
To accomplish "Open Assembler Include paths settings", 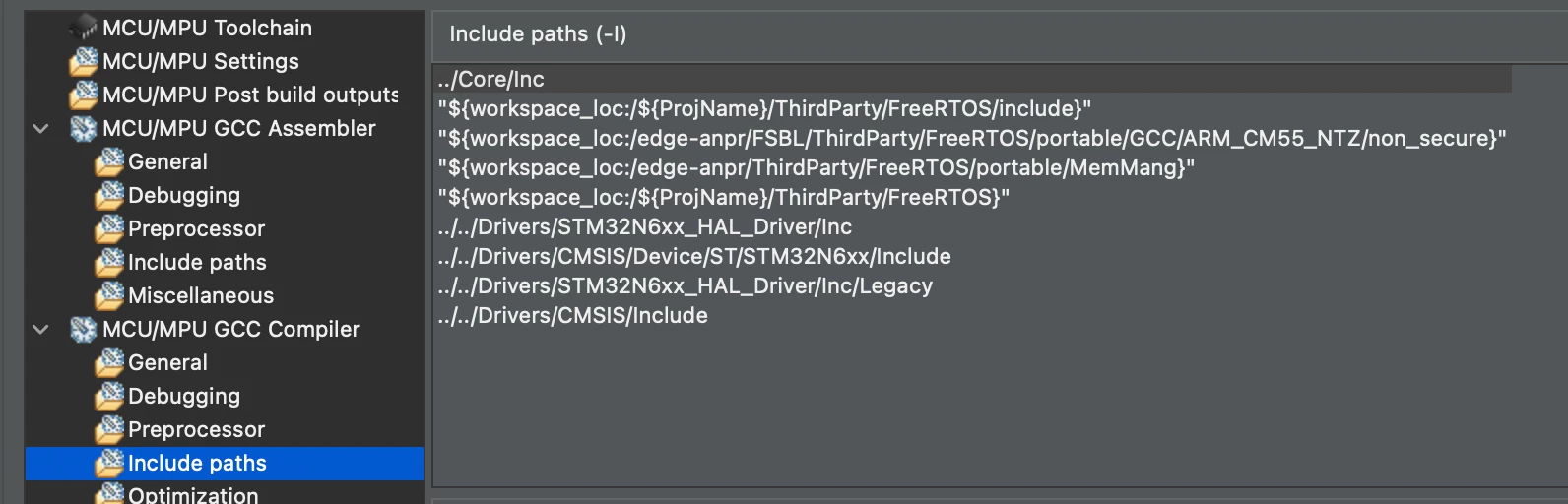I will (x=197, y=262).
